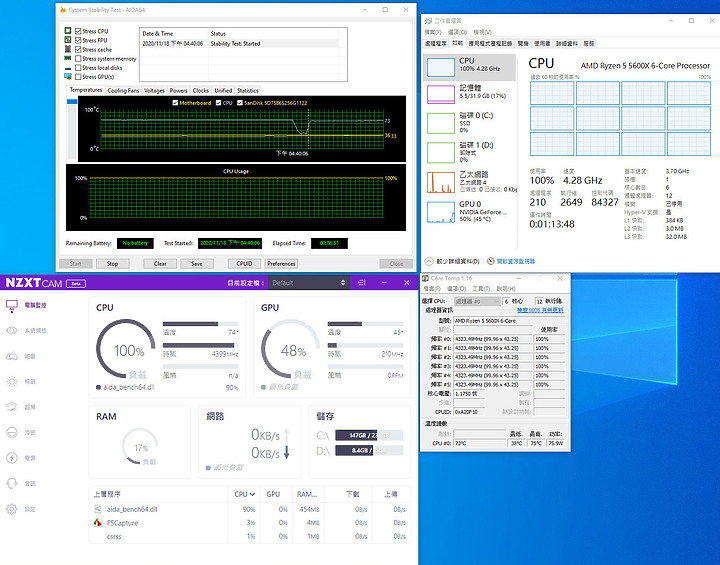Select the CPU performance thumbnail in Task Manager
The width and height of the screenshot is (720, 565).
441,67
